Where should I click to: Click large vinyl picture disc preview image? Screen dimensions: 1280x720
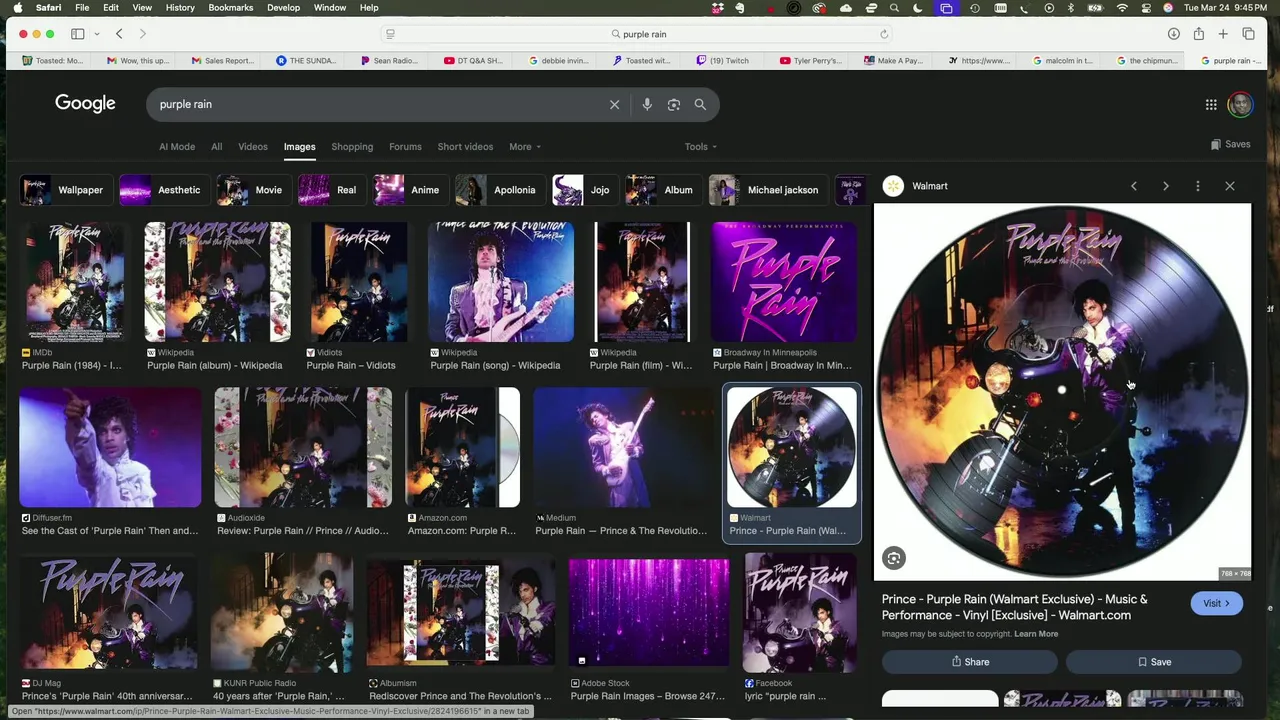(x=1062, y=392)
